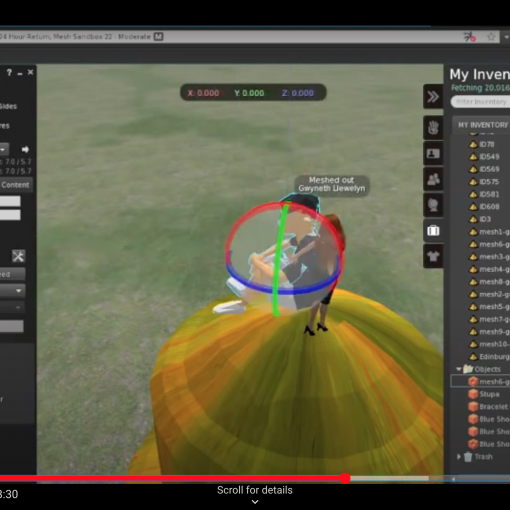Open the dropdown below the tools icon
Viewport: 510px width, 510px height.
click(x=12, y=291)
